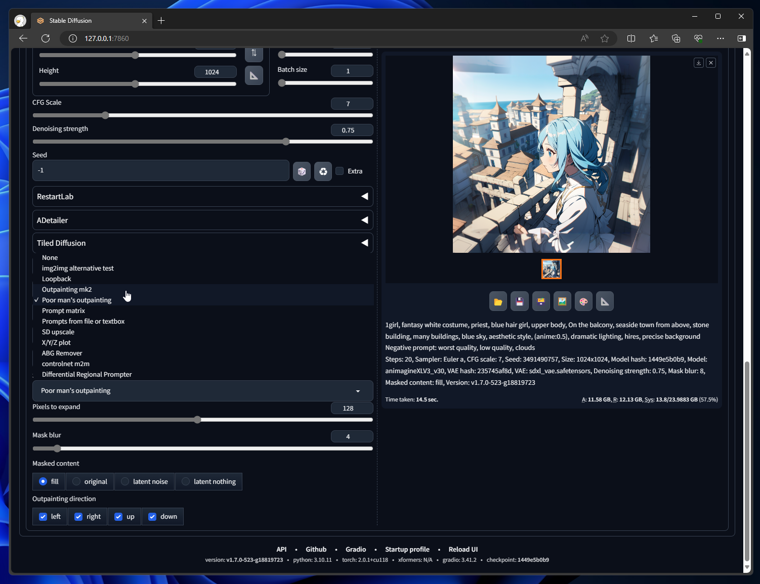Image resolution: width=760 pixels, height=584 pixels.
Task: Open browser collections icon
Action: click(x=676, y=38)
